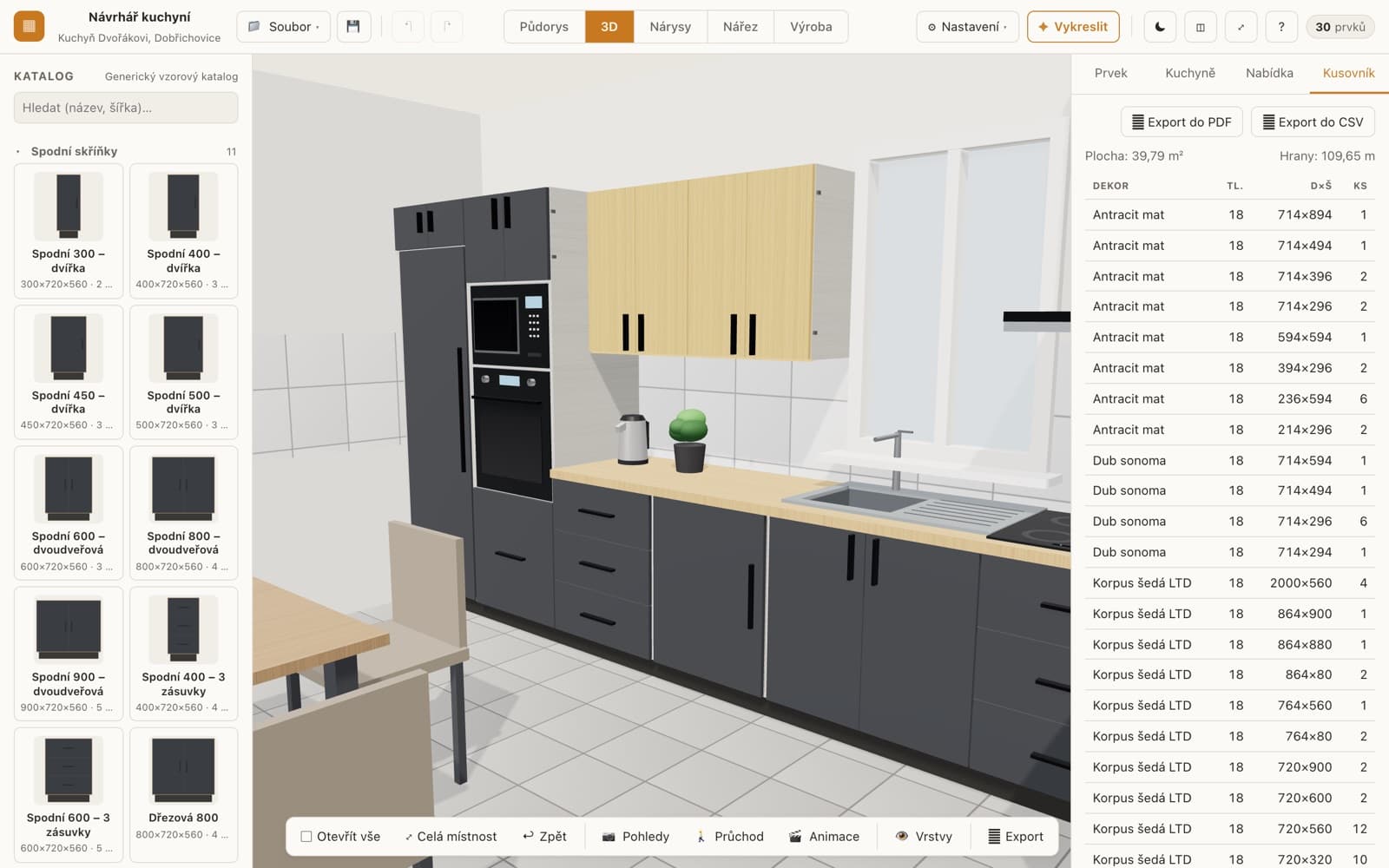Enter fullscreen with the expand arrows icon
1389x868 pixels.
click(1241, 27)
